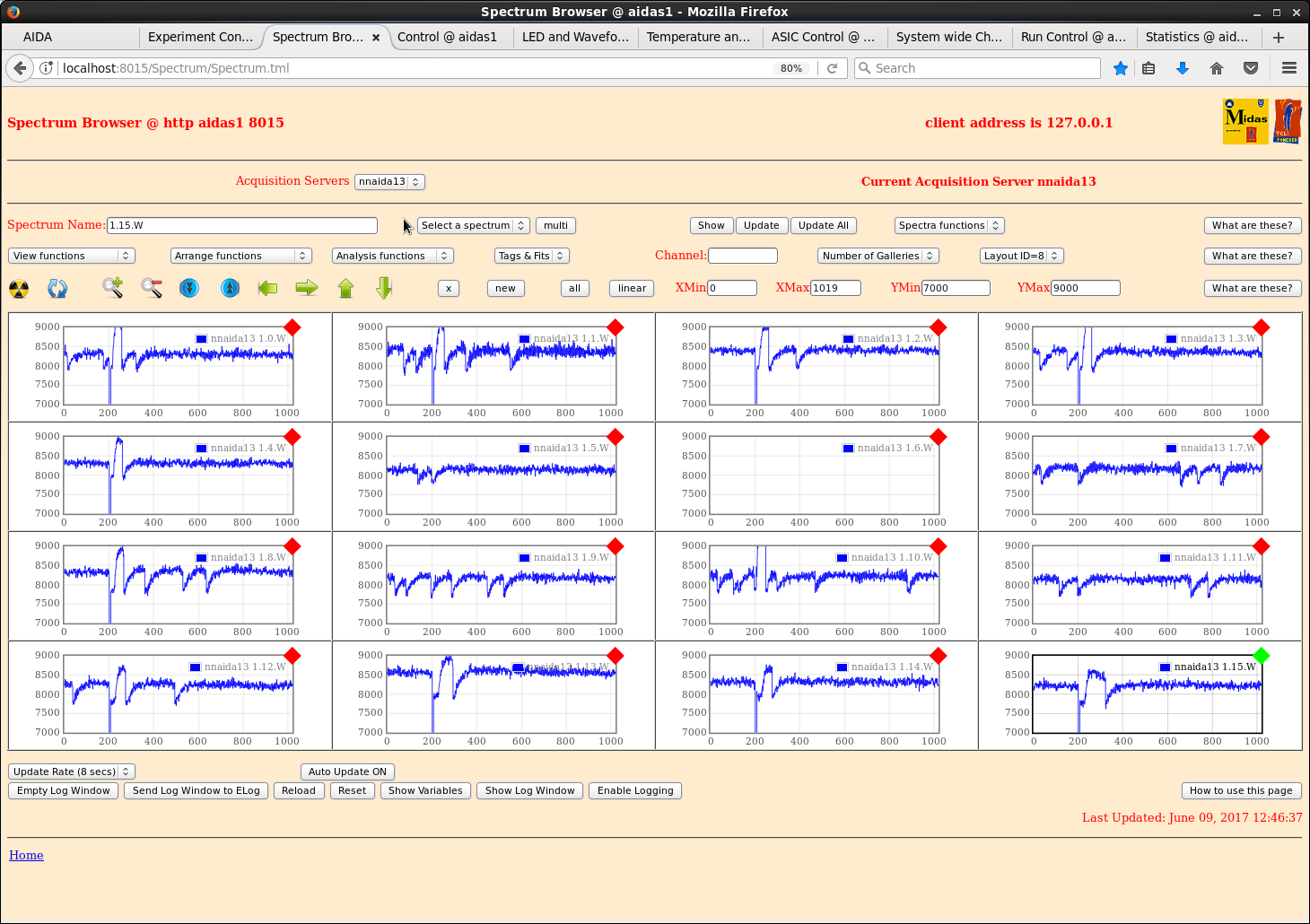Click the Tcl logo icon
Viewport: 1310px width, 924px height.
(1288, 121)
